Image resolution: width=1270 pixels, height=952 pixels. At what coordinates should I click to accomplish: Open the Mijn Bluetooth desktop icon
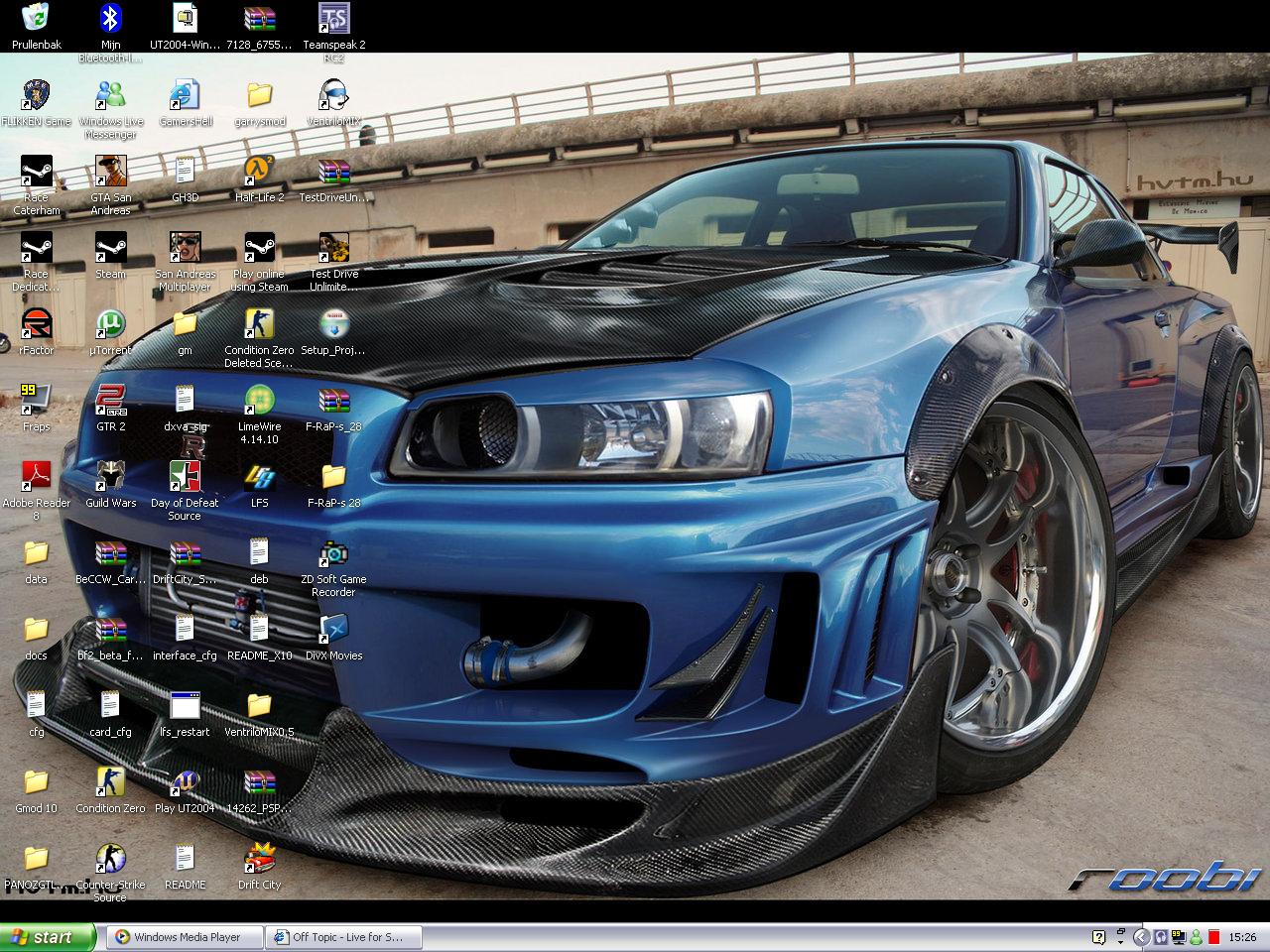(x=111, y=33)
